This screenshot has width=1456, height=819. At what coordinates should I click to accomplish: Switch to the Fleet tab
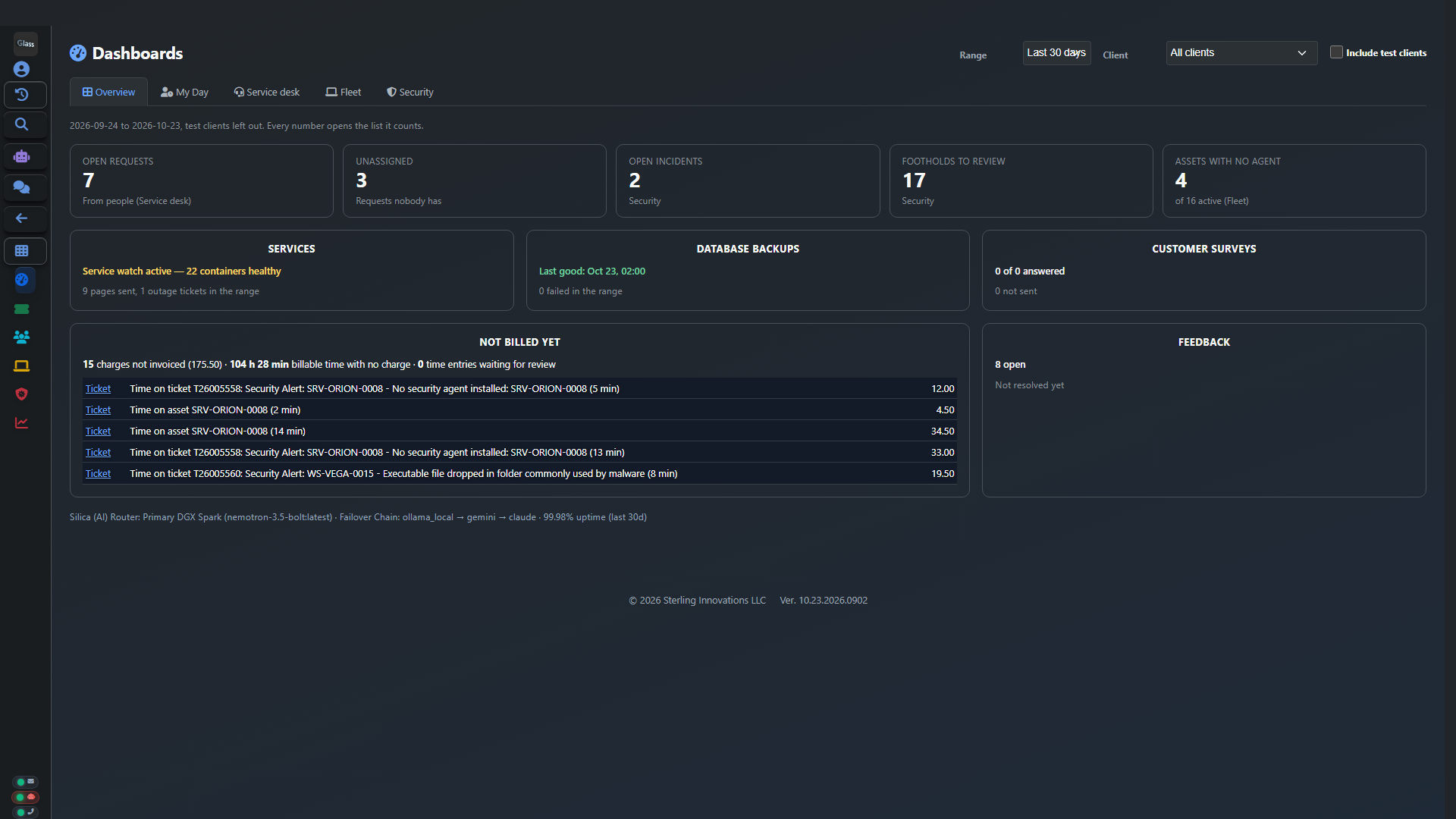[344, 92]
